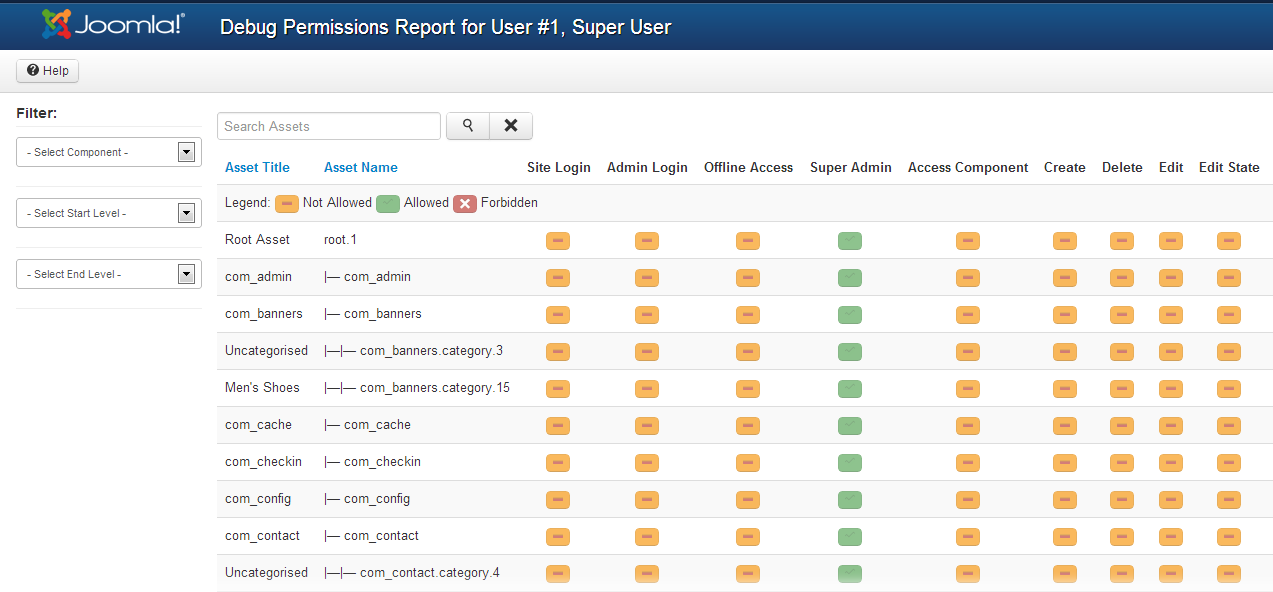Screen dimensions: 1273x592
Task: Click the com_contact.category.4 asset name
Action: click(x=412, y=573)
